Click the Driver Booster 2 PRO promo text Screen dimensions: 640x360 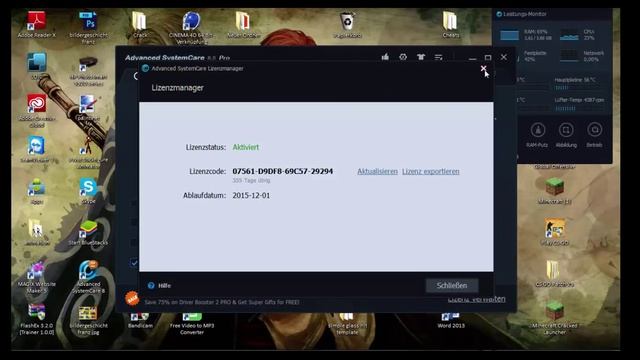point(222,302)
